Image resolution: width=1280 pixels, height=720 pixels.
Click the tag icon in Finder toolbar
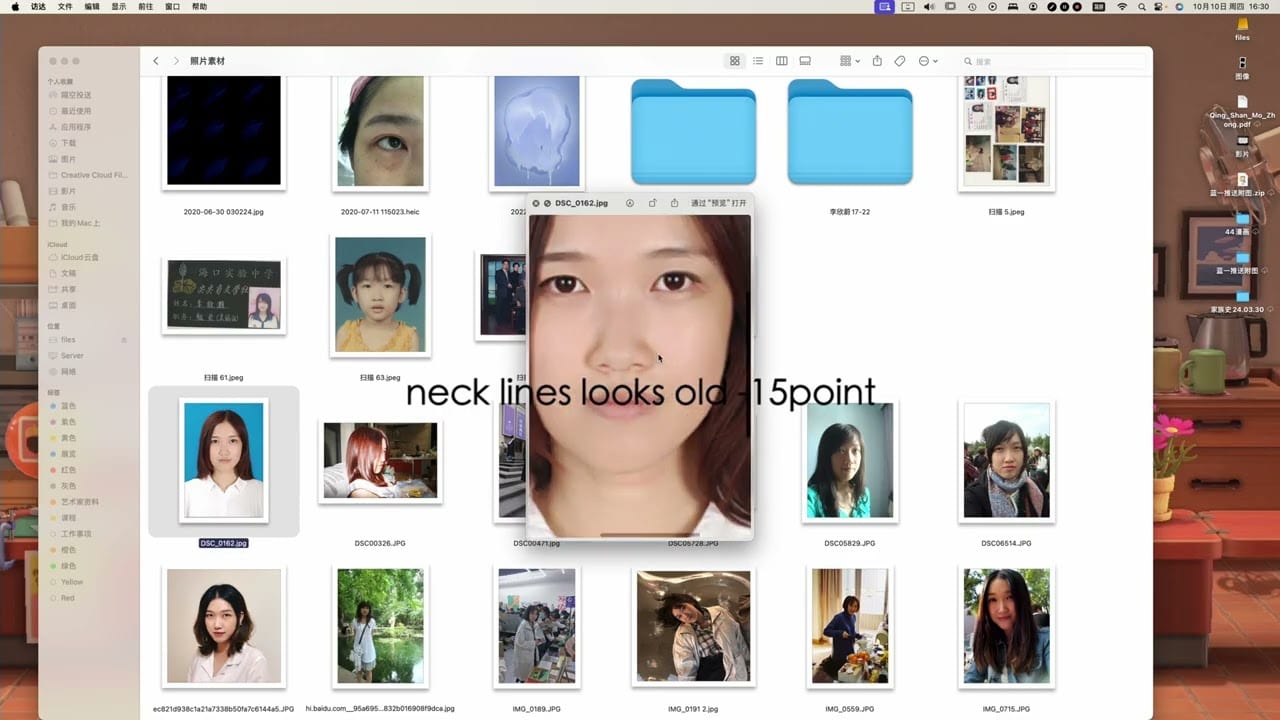point(900,61)
